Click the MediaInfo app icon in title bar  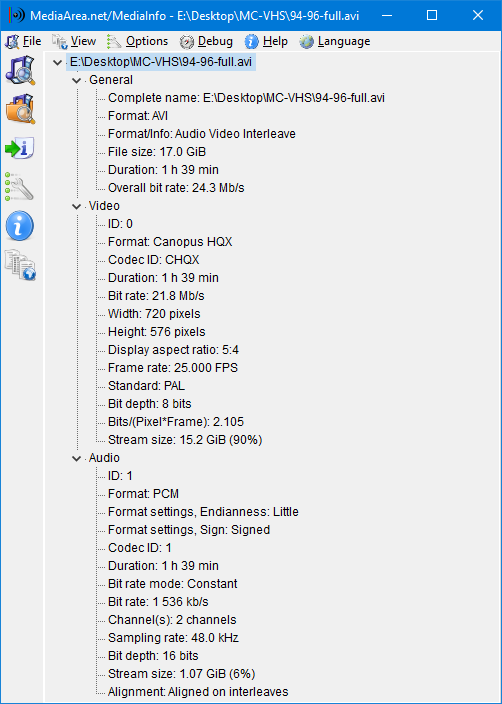pos(17,15)
